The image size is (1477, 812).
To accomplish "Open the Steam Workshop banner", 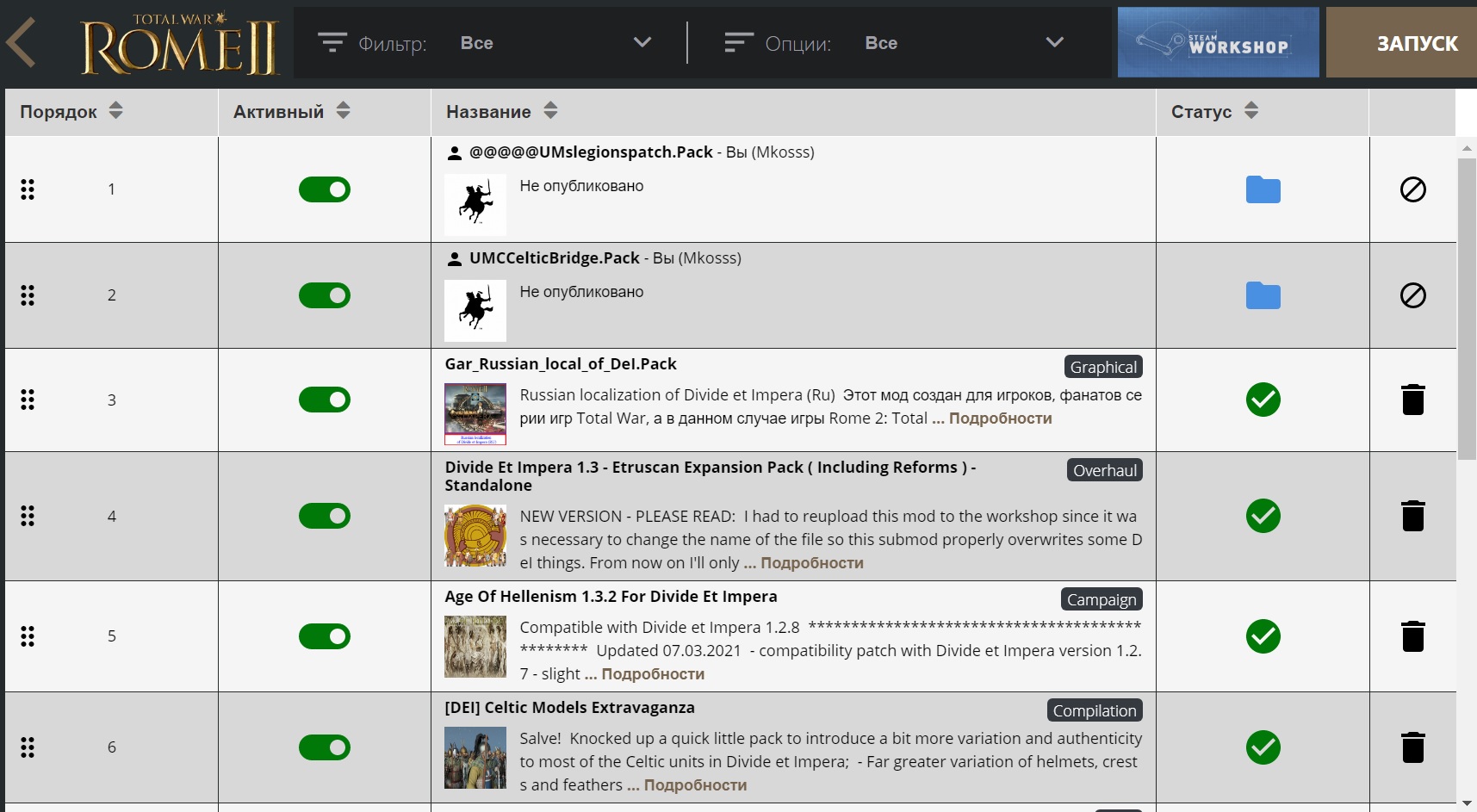I will click(1218, 42).
